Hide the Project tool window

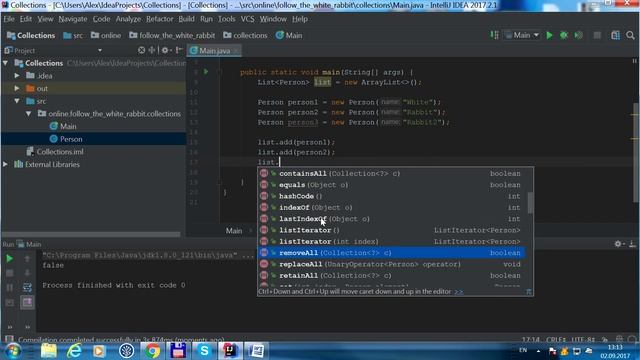pos(179,50)
